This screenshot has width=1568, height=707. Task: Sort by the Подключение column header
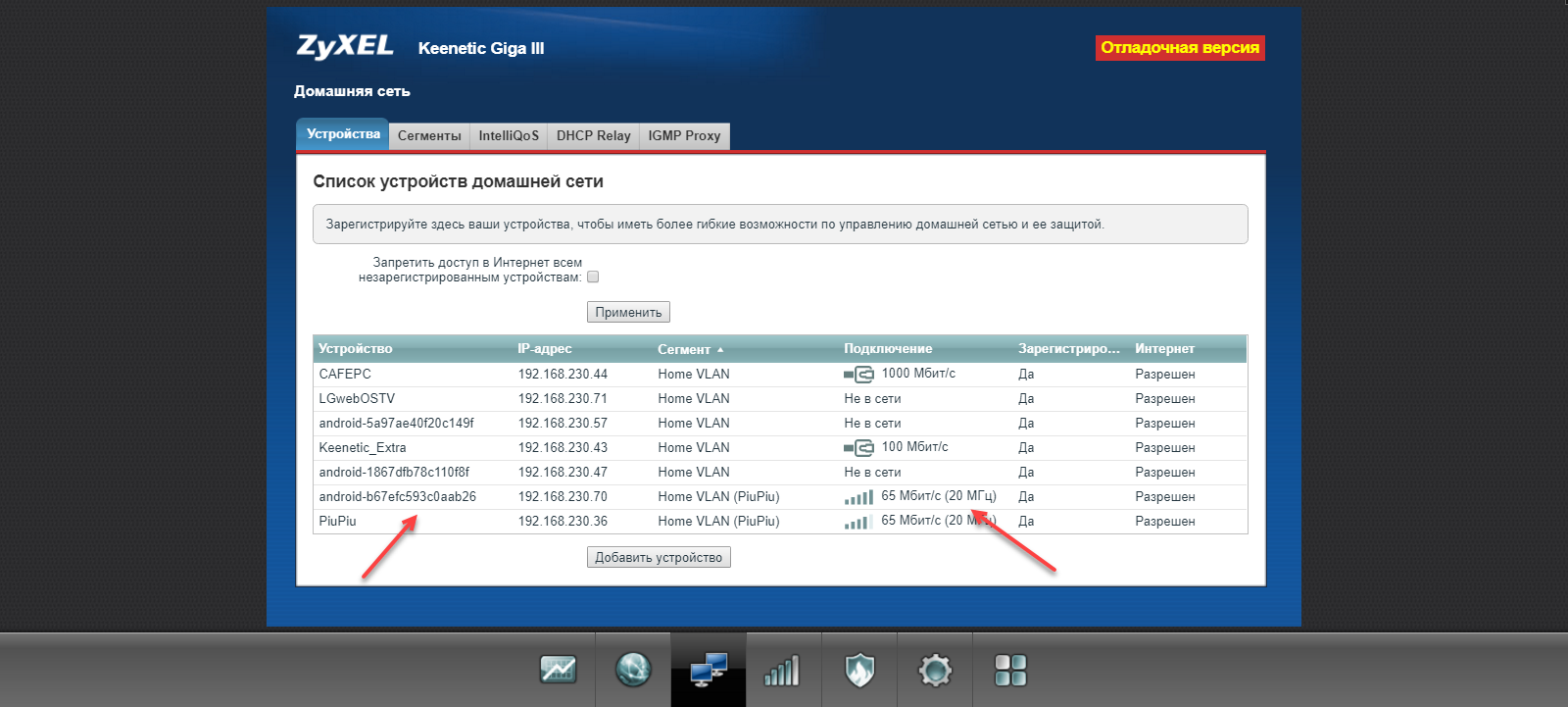click(888, 349)
